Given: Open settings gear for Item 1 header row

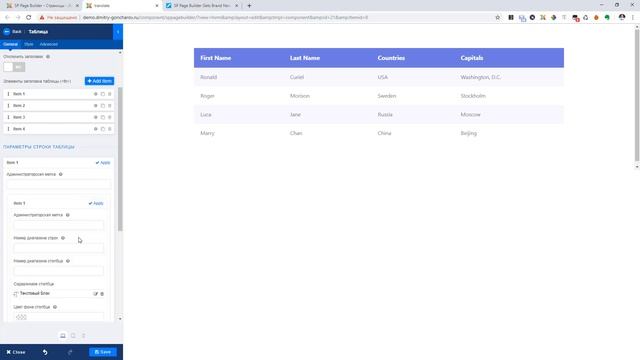Looking at the screenshot, I should 96,94.
